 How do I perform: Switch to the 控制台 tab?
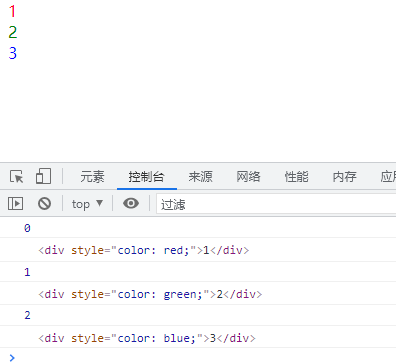click(147, 176)
